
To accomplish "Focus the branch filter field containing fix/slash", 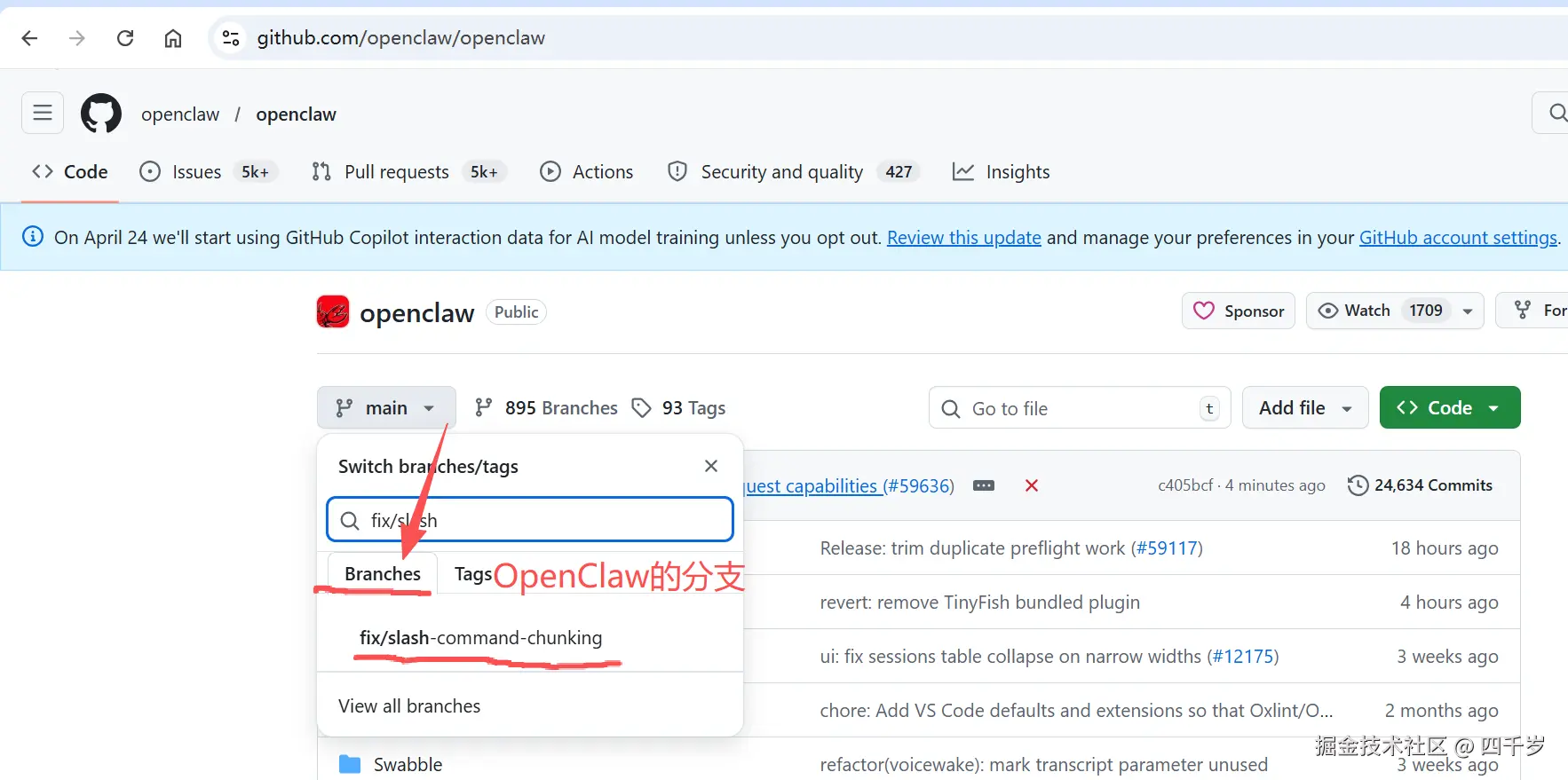I will pyautogui.click(x=530, y=519).
